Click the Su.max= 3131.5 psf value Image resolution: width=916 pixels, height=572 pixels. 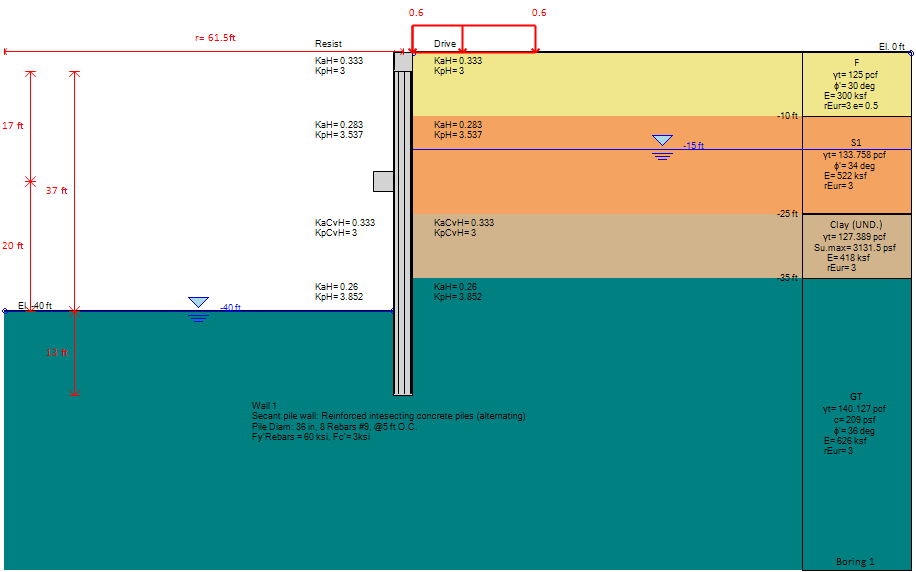[855, 248]
